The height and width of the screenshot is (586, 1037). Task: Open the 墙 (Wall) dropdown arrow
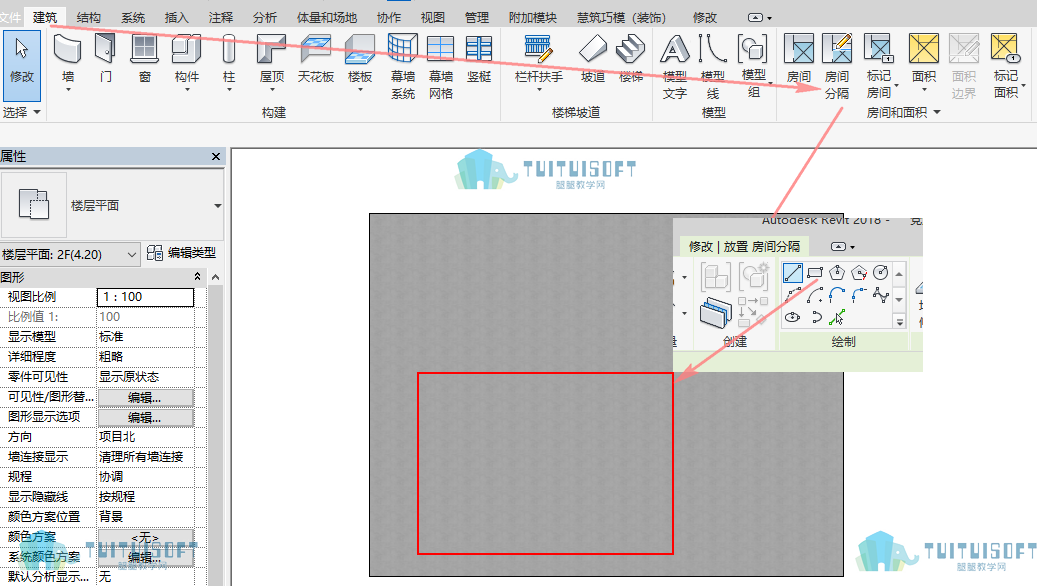pyautogui.click(x=67, y=89)
